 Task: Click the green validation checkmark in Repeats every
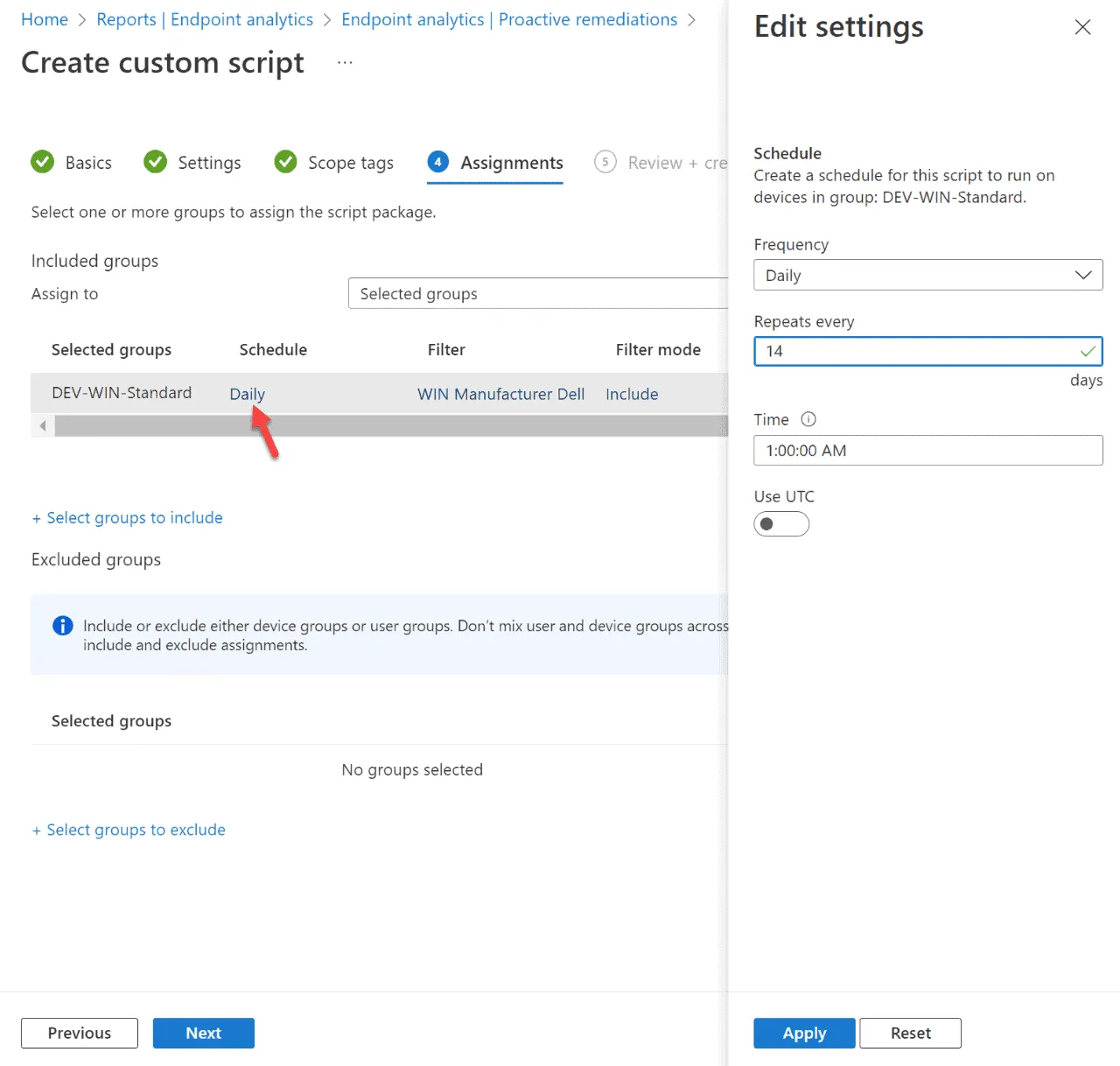pos(1088,351)
